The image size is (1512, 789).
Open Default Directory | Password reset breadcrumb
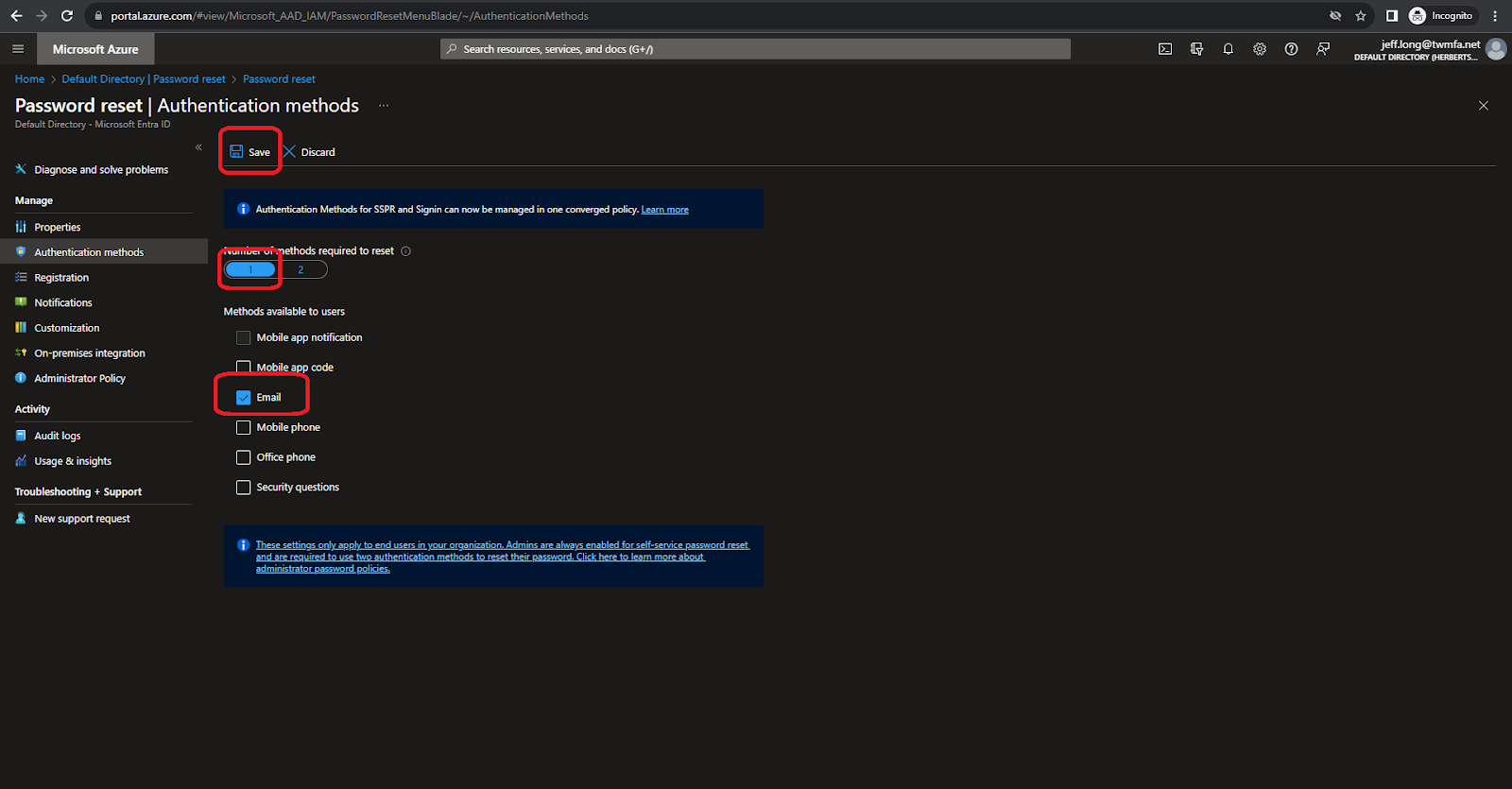(x=144, y=79)
